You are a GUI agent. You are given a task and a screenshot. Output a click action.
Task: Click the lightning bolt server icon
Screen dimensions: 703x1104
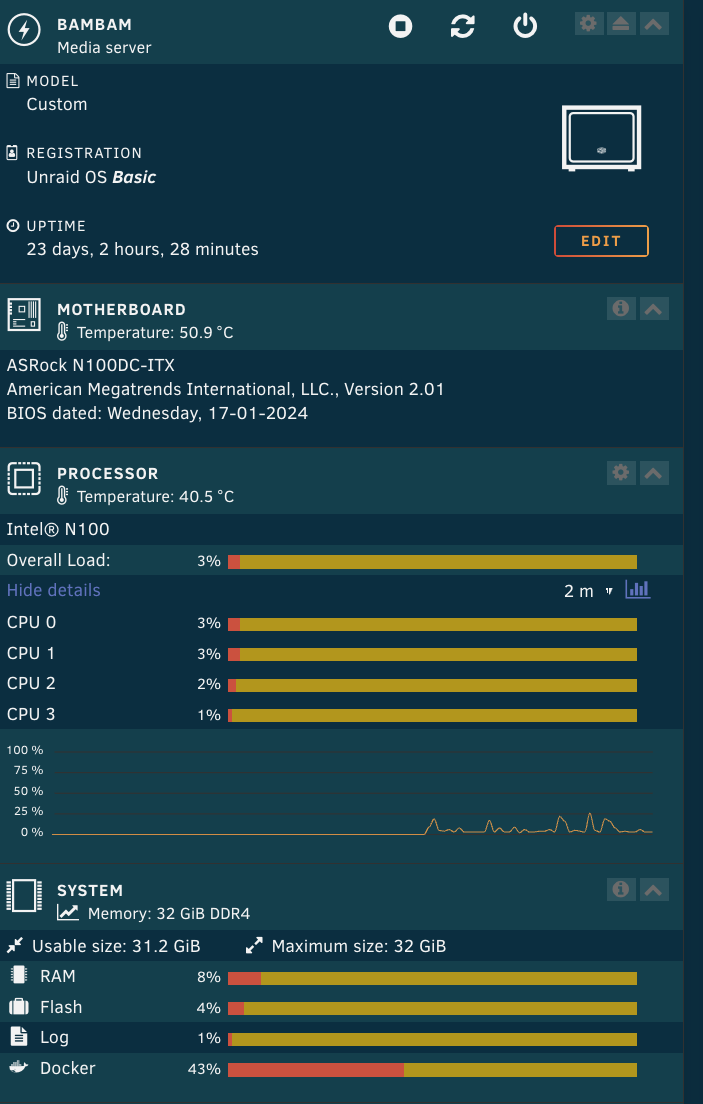[x=24, y=30]
